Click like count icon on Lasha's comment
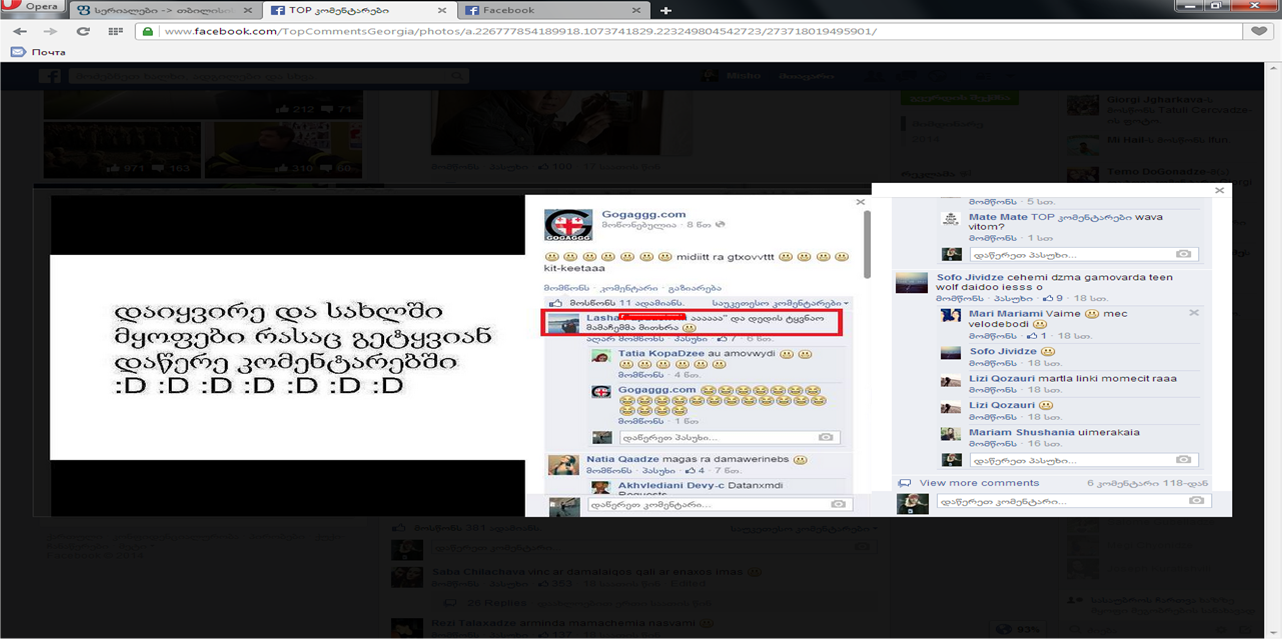Image resolution: width=1282 pixels, height=639 pixels. point(721,339)
